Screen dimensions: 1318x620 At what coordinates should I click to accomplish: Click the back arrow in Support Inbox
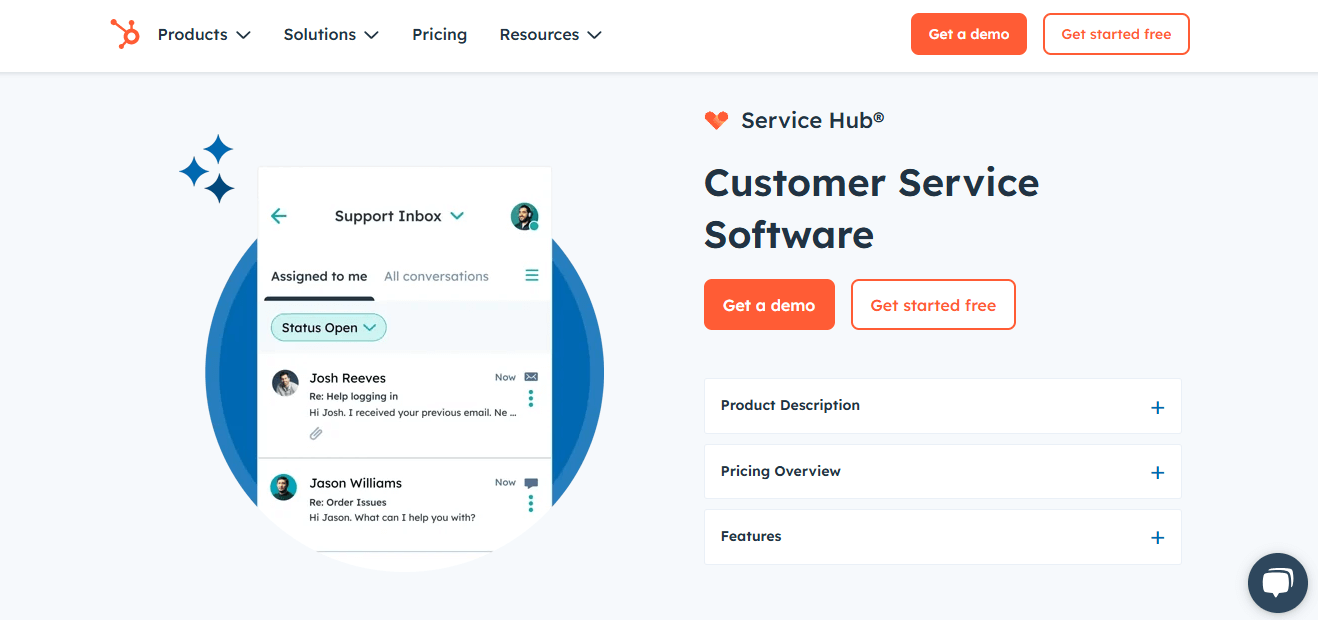(x=279, y=216)
